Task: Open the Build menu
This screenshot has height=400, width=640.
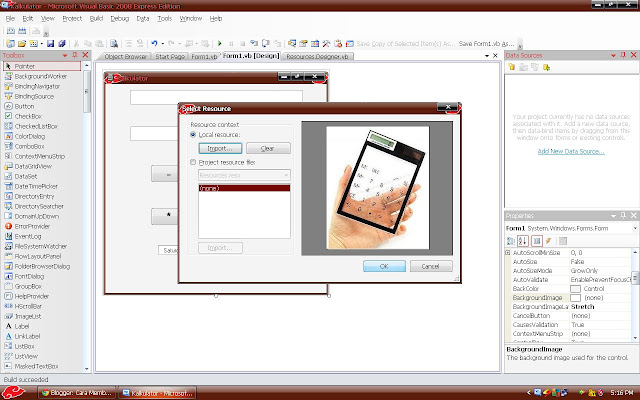Action: coord(96,18)
